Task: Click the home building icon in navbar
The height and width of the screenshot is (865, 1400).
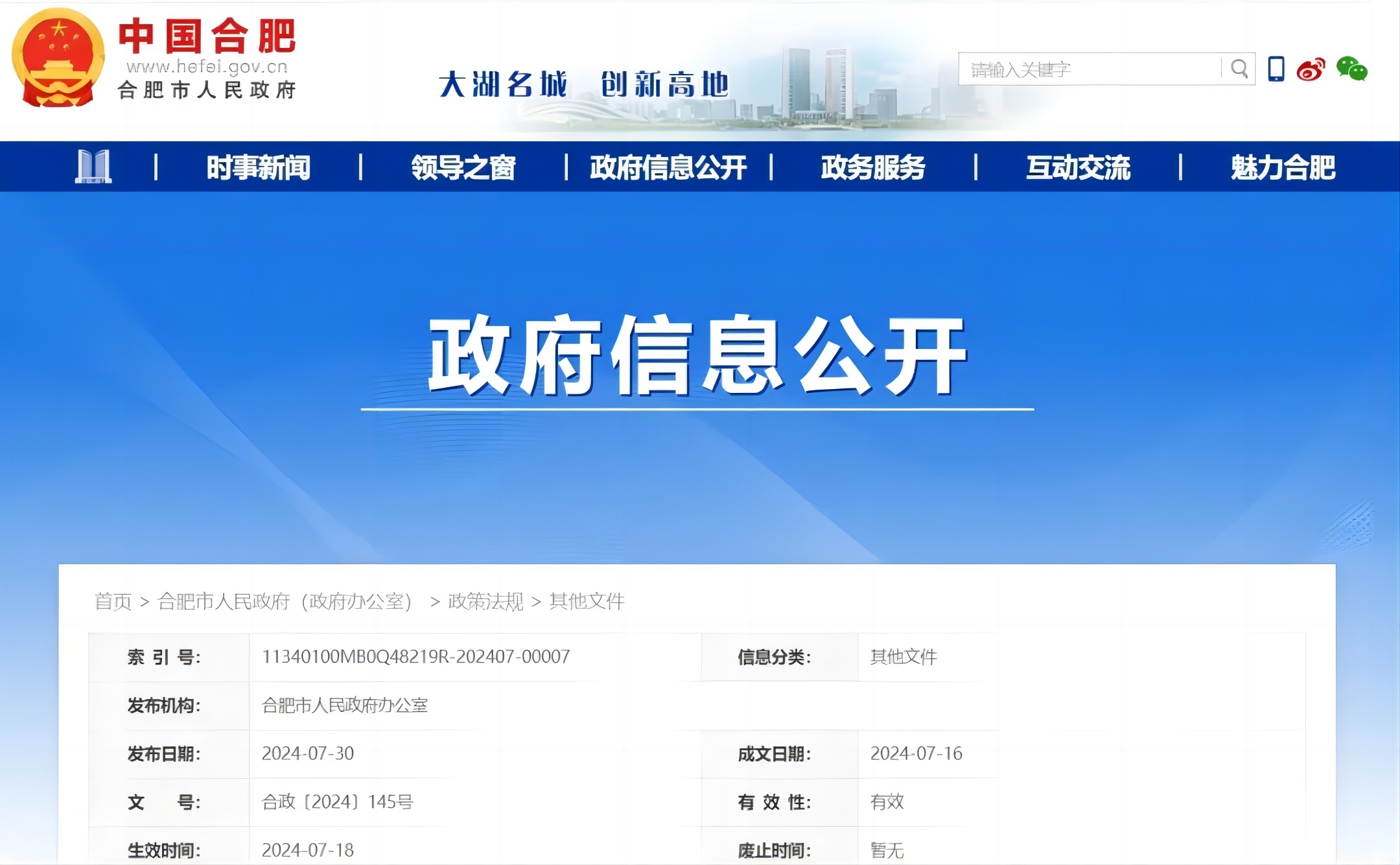Action: click(x=93, y=167)
